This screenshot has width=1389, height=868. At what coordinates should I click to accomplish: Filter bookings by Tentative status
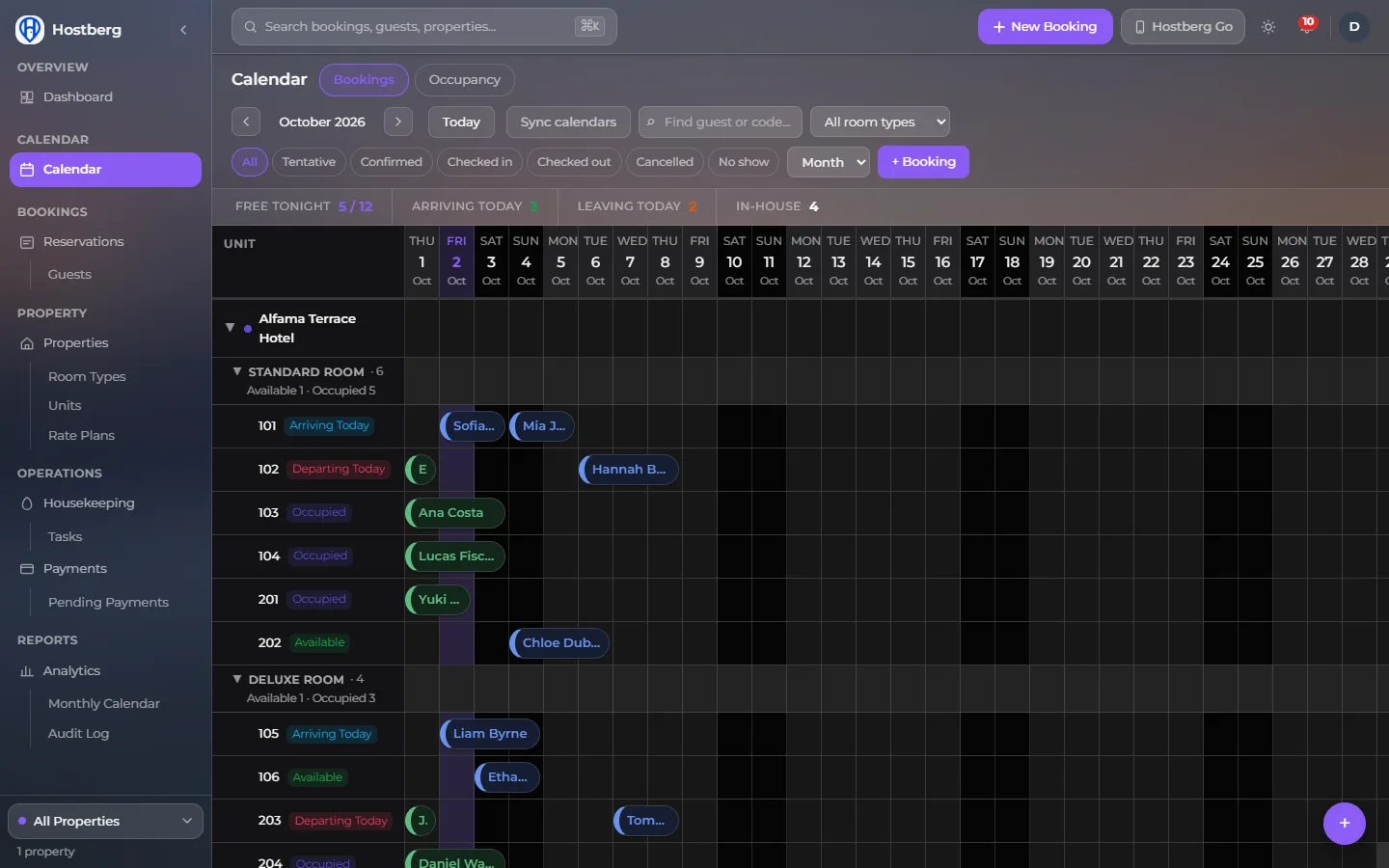pyautogui.click(x=309, y=162)
